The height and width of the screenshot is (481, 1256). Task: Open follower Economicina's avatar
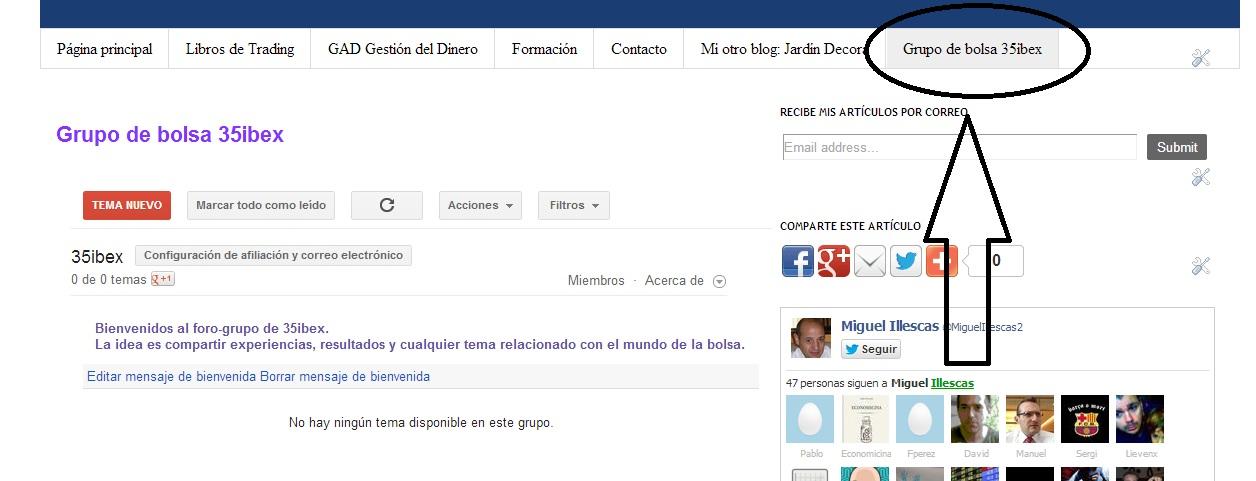866,419
